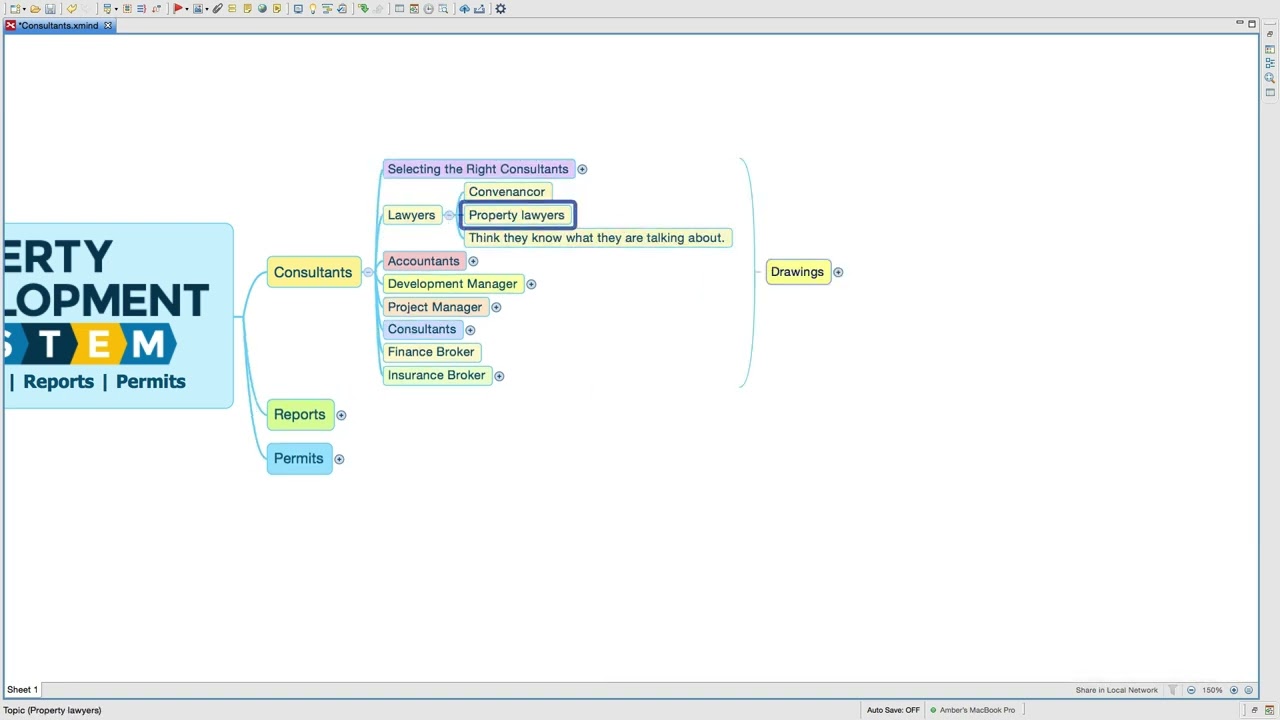
Task: Click the Auto Save: OFF status
Action: click(x=893, y=710)
